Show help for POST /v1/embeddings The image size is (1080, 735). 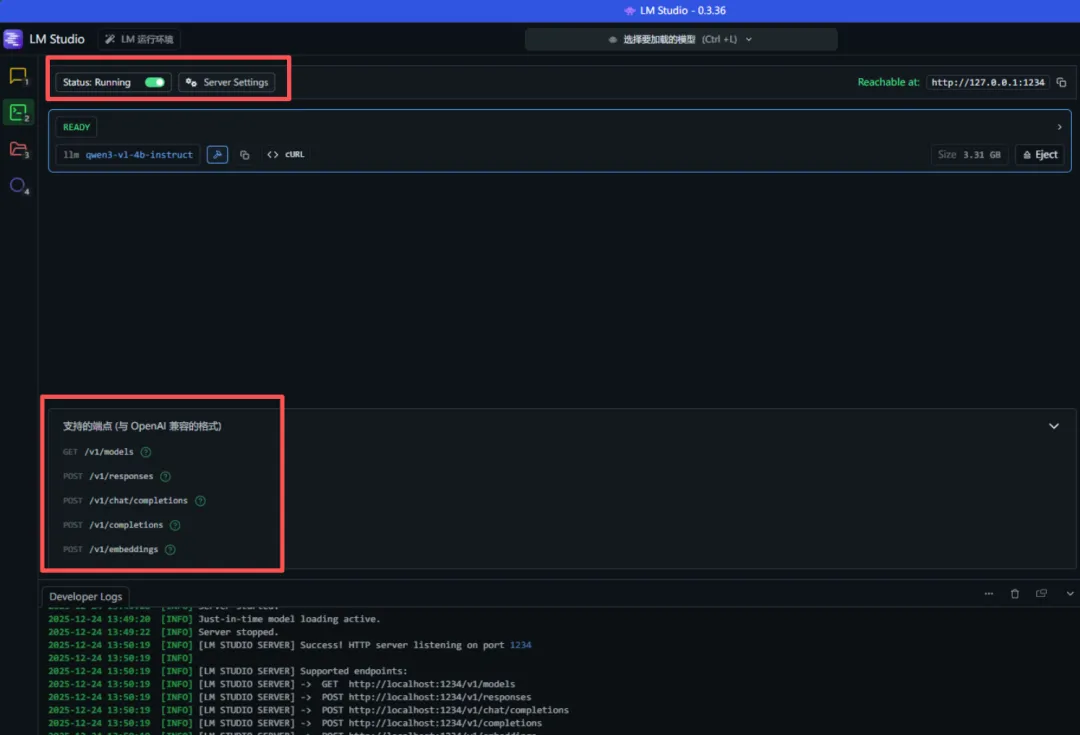[170, 549]
